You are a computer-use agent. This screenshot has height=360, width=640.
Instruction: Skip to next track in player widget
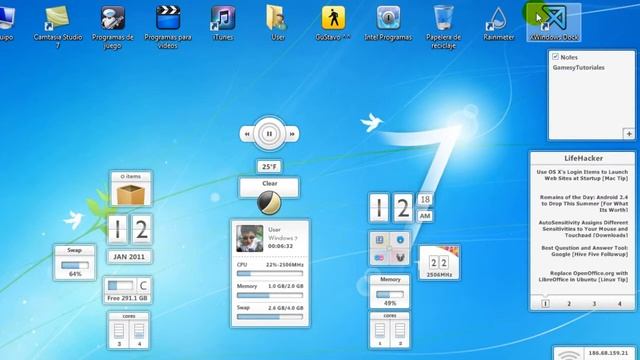tap(292, 134)
